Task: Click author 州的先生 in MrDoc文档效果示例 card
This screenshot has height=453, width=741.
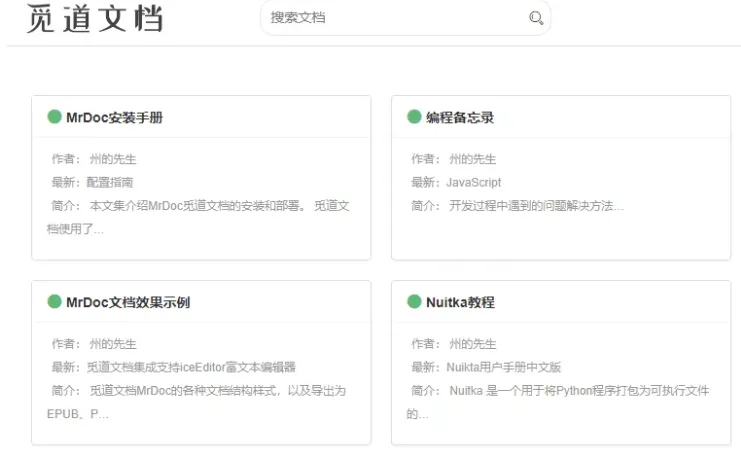Action: 113,344
